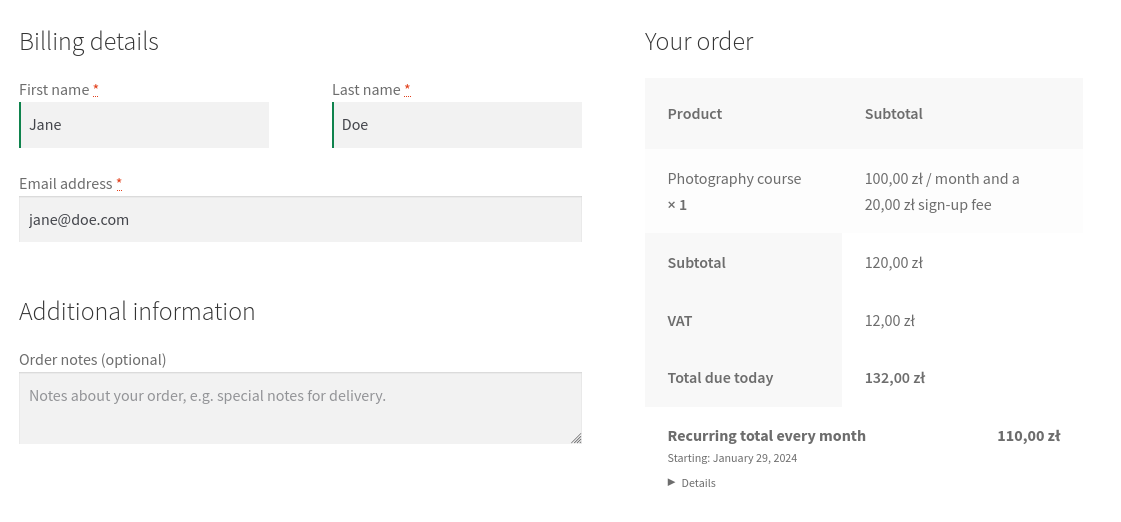Click the Order notes (optional) label

93,359
